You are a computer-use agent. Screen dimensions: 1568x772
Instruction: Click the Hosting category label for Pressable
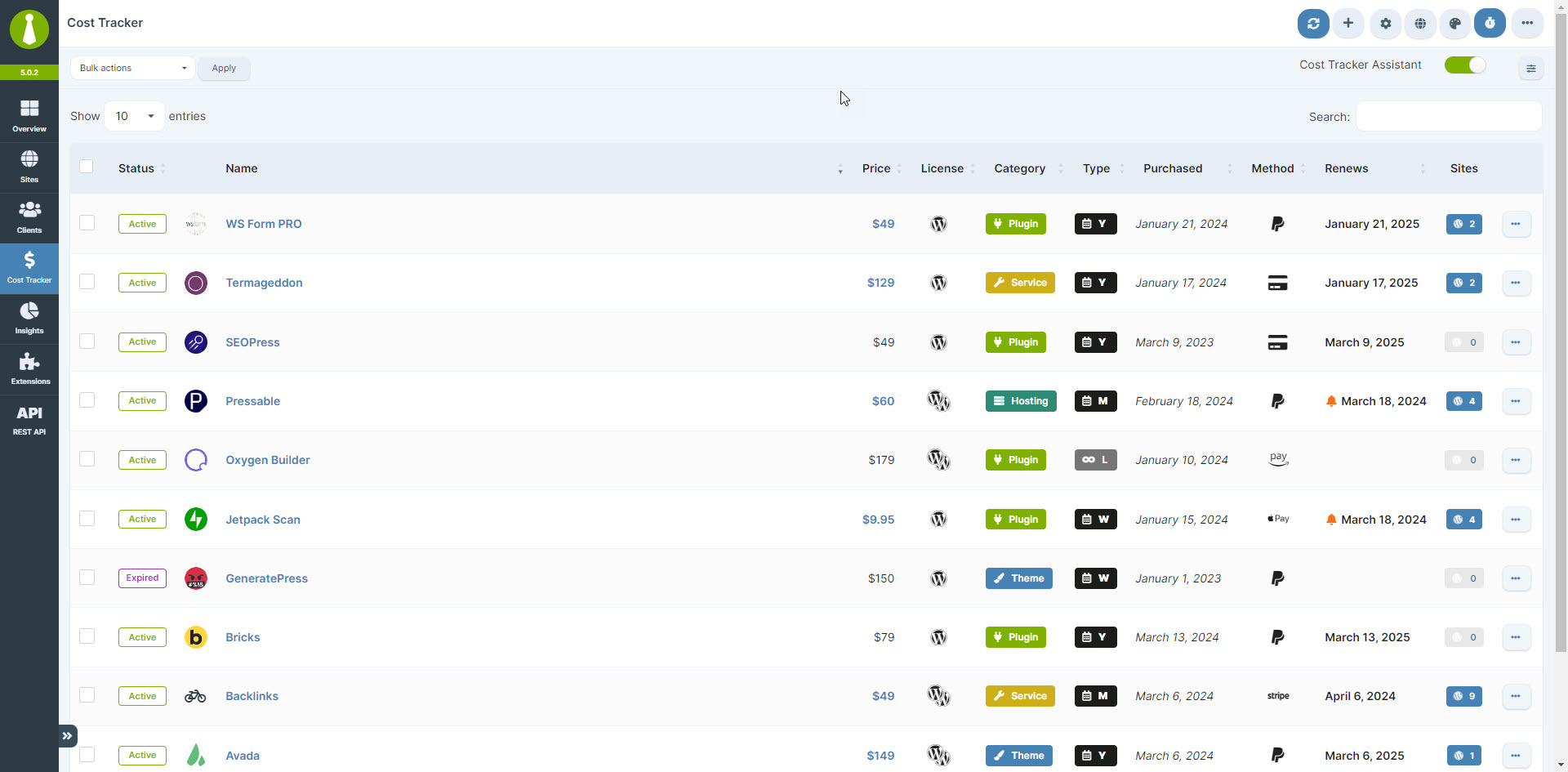(x=1021, y=401)
